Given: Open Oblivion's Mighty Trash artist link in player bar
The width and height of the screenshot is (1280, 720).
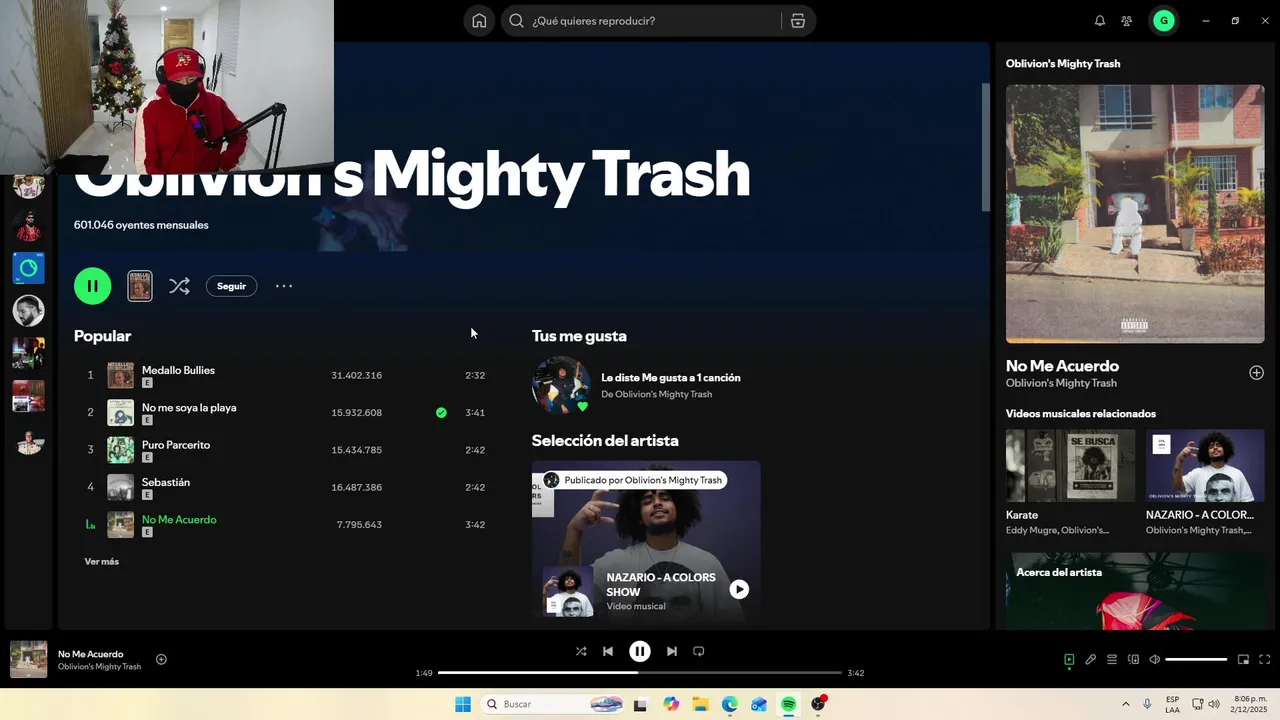Looking at the screenshot, I should (99, 667).
